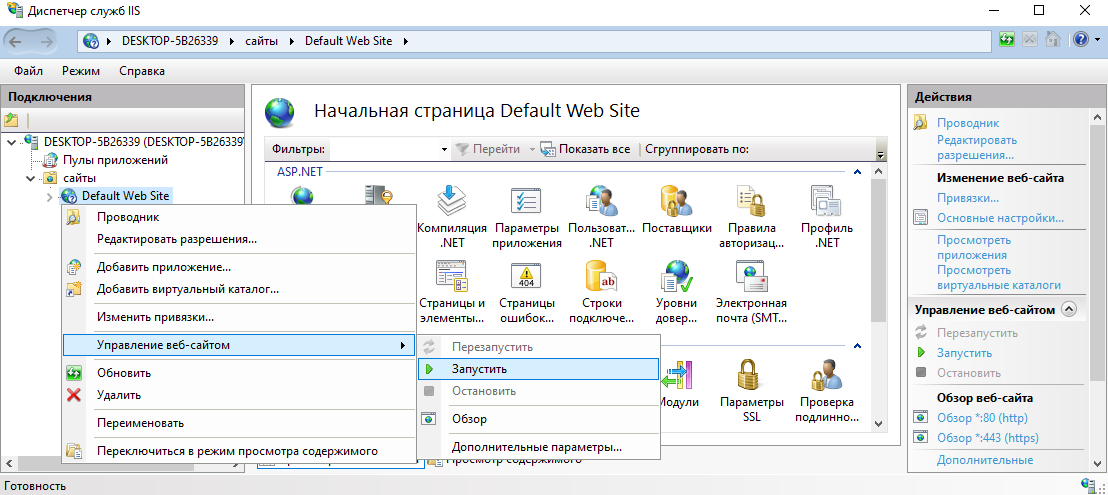Select Пулы приложений in the connections tree
Image resolution: width=1108 pixels, height=495 pixels.
point(115,160)
